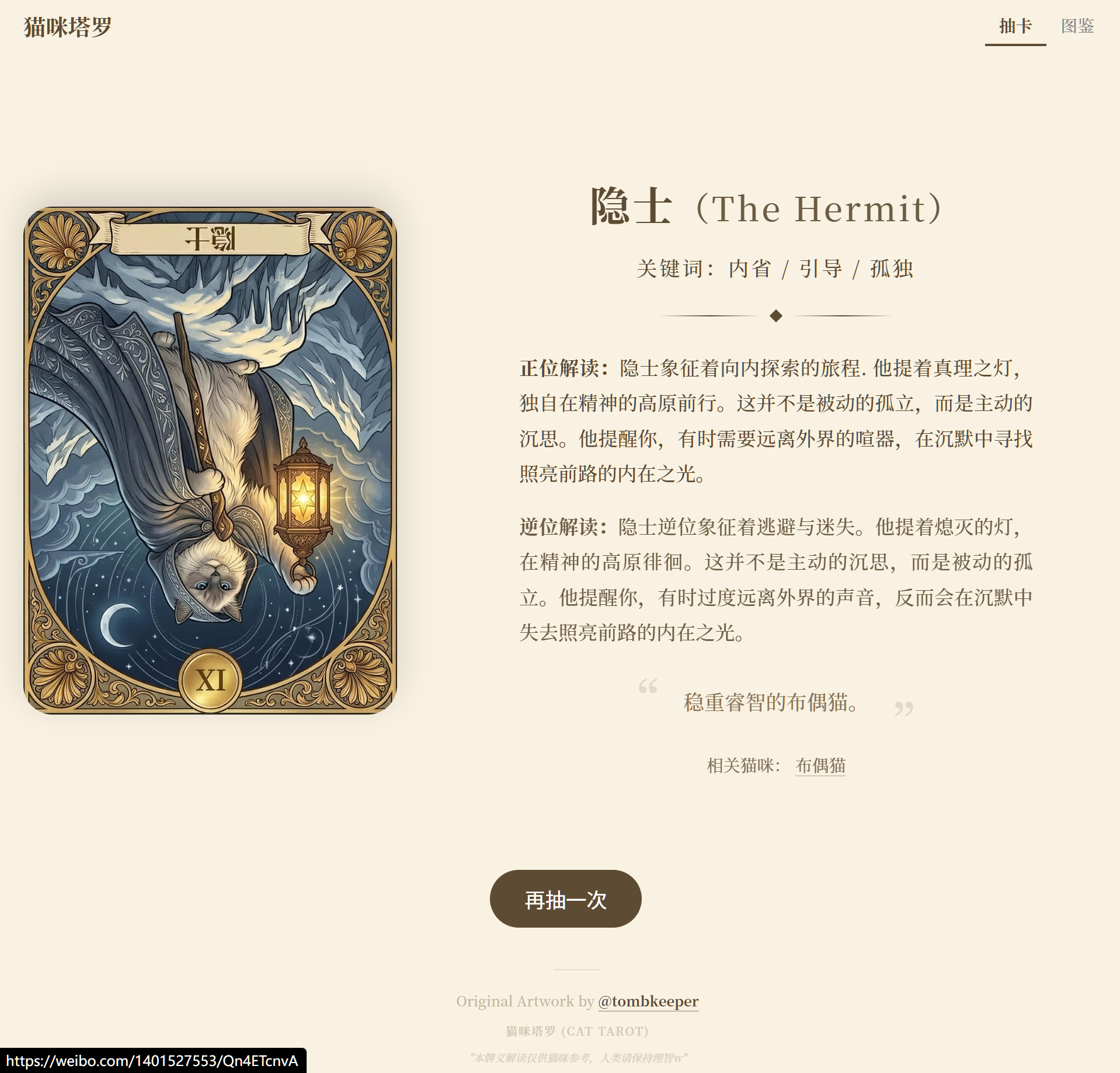Open the @tombkeeper artist link
Image resolution: width=1120 pixels, height=1073 pixels.
pyautogui.click(x=648, y=1001)
